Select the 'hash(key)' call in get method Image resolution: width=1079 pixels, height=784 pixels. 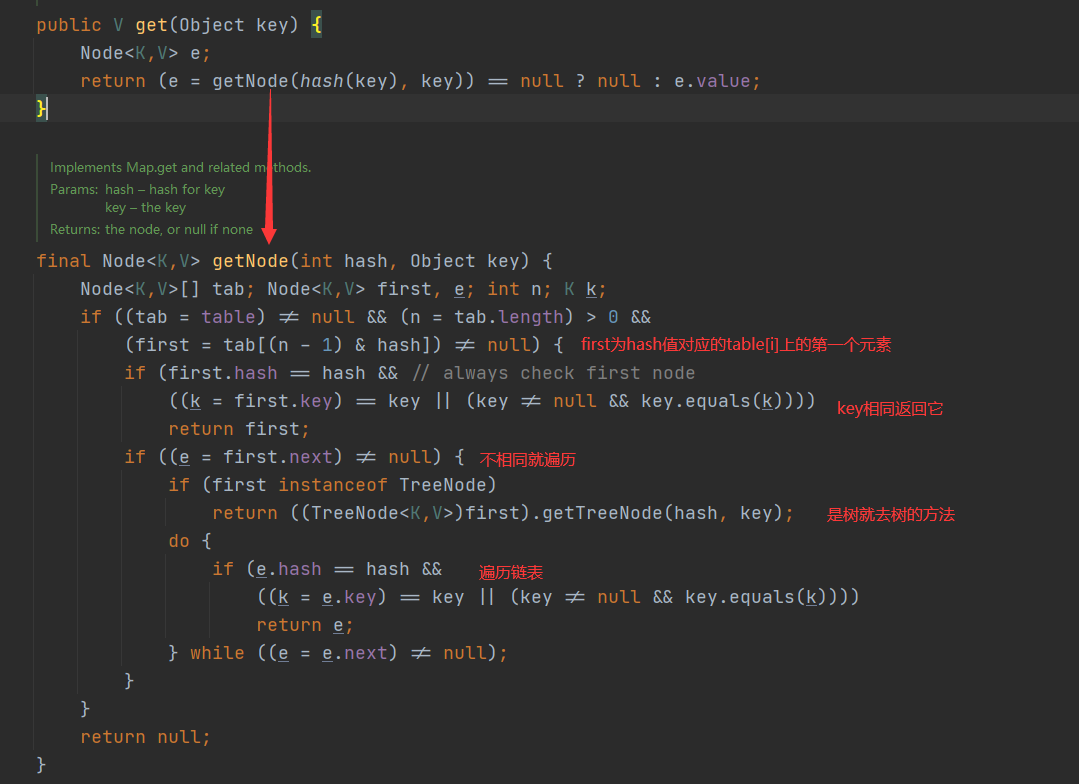(349, 81)
